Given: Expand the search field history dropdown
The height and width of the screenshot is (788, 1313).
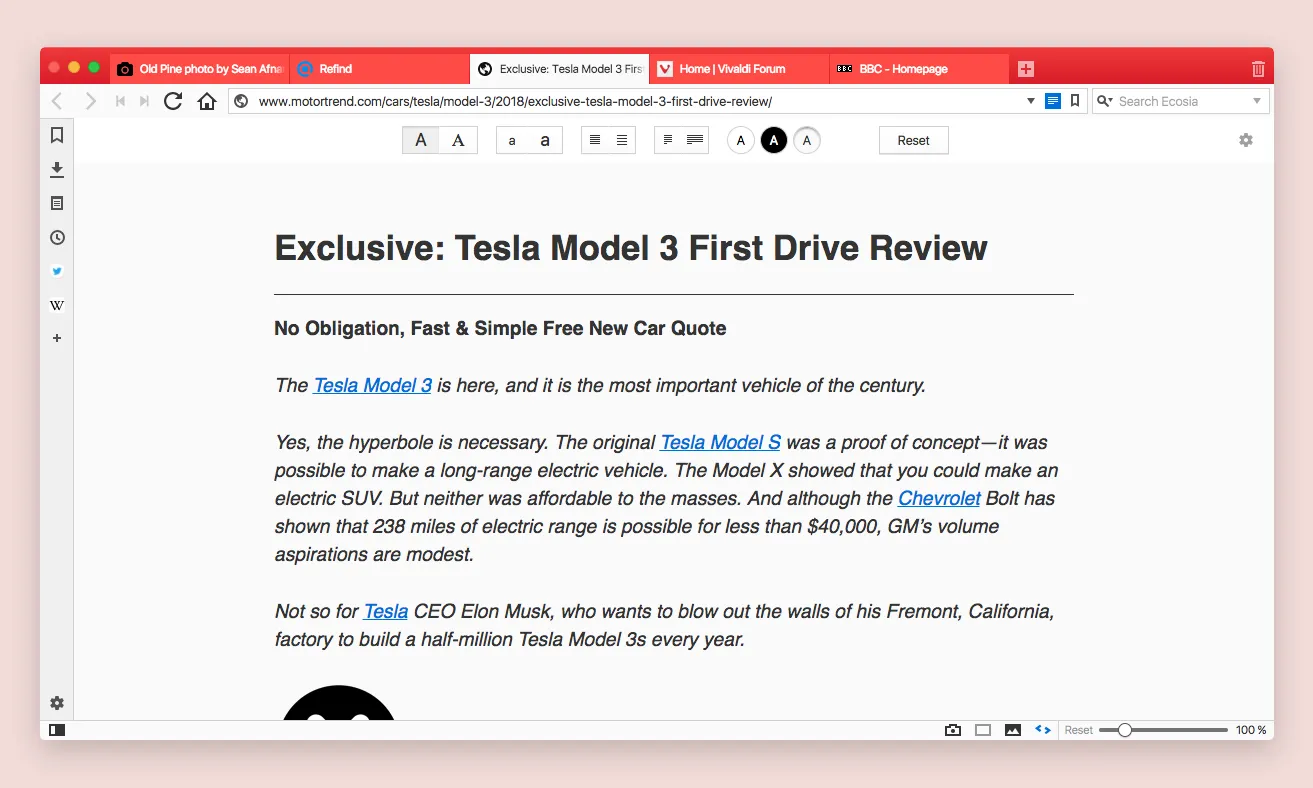Looking at the screenshot, I should click(x=1257, y=101).
